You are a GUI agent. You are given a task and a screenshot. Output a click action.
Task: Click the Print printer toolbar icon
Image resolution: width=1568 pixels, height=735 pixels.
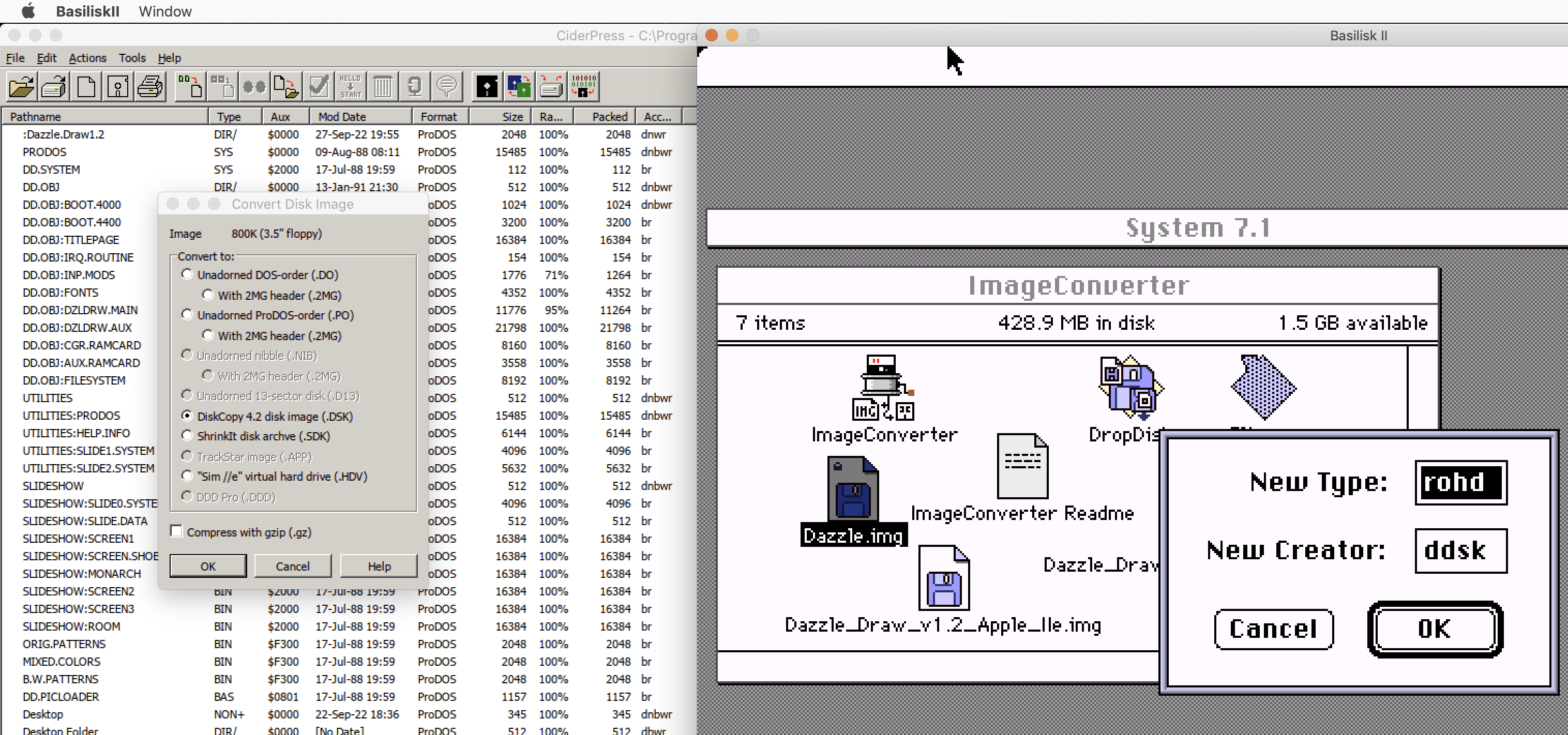pyautogui.click(x=150, y=86)
